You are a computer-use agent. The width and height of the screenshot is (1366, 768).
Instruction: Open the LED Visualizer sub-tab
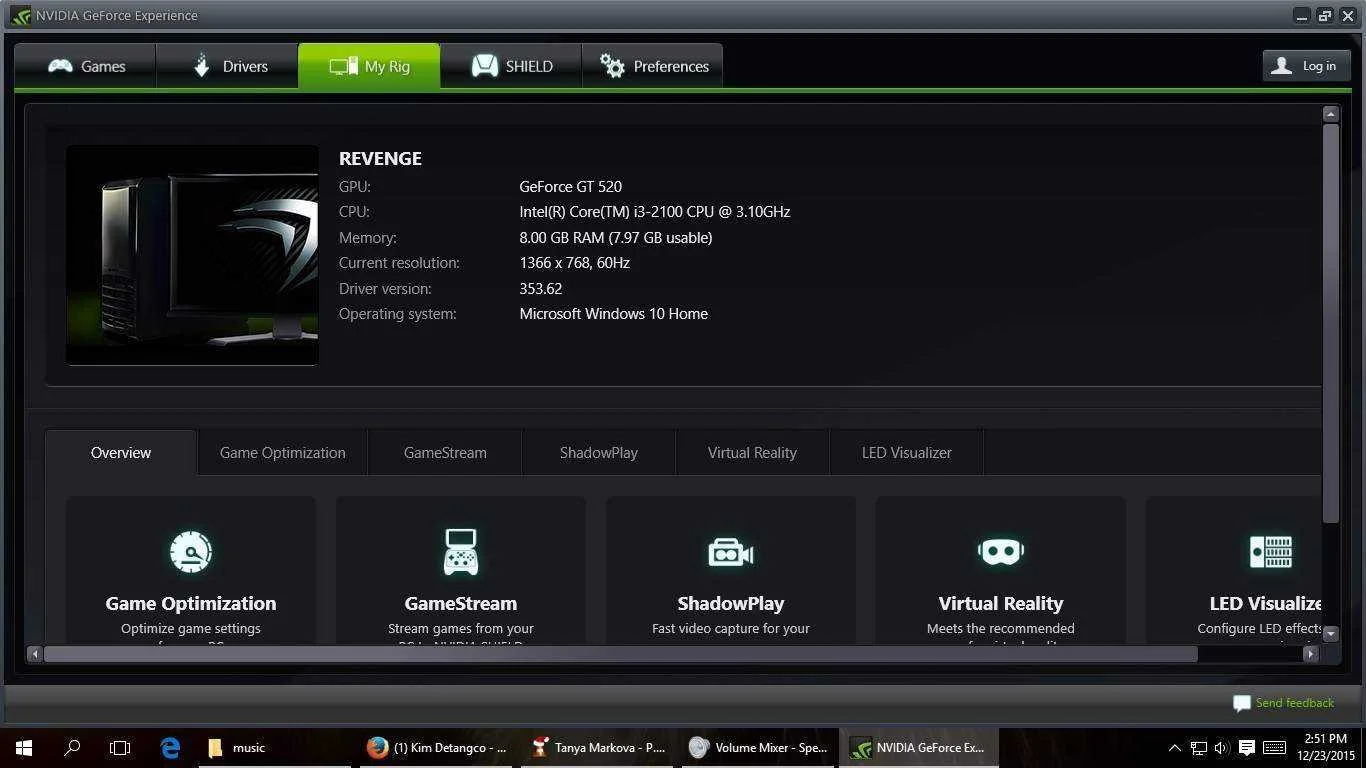[x=907, y=453]
